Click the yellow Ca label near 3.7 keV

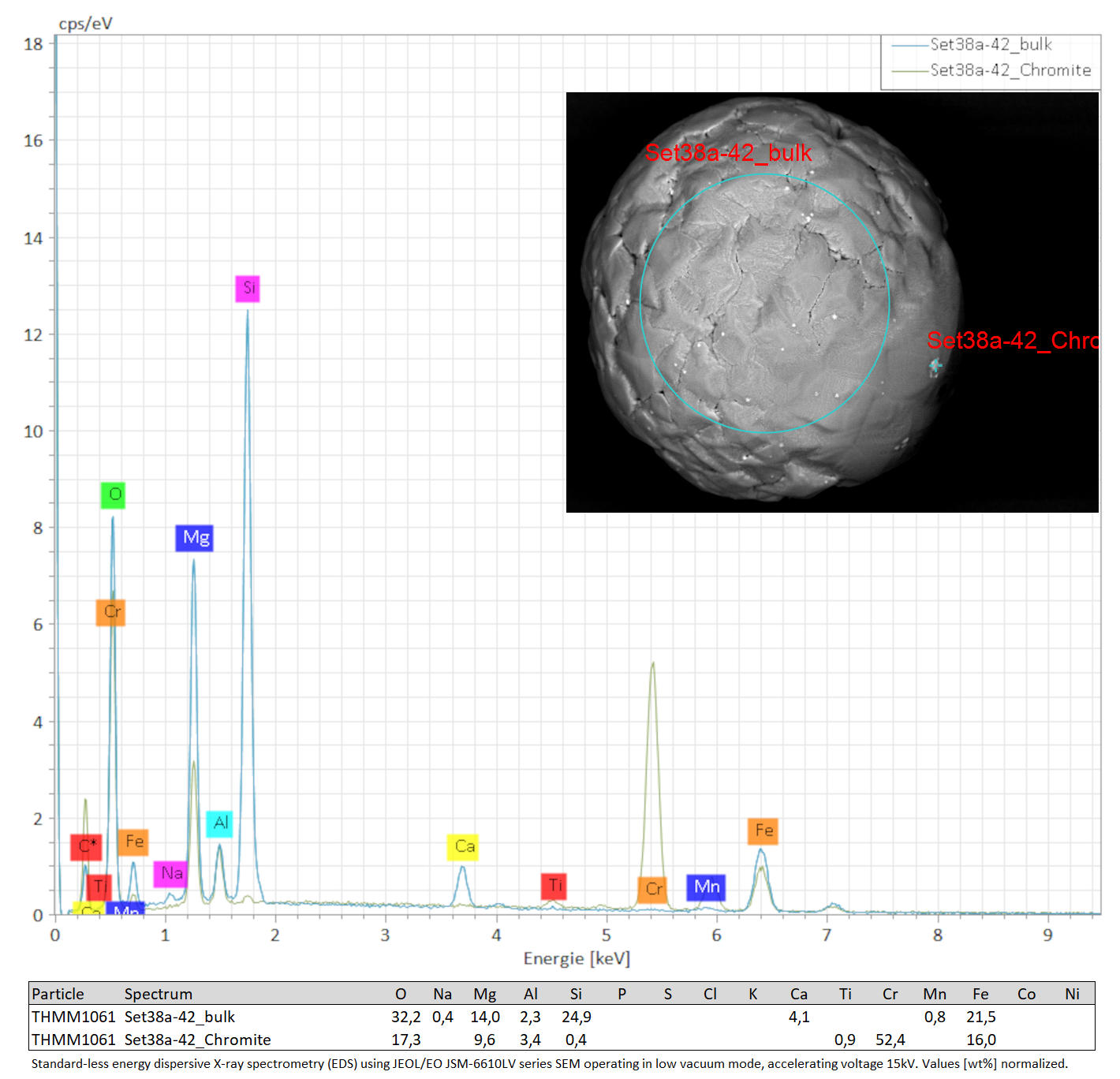click(x=463, y=847)
